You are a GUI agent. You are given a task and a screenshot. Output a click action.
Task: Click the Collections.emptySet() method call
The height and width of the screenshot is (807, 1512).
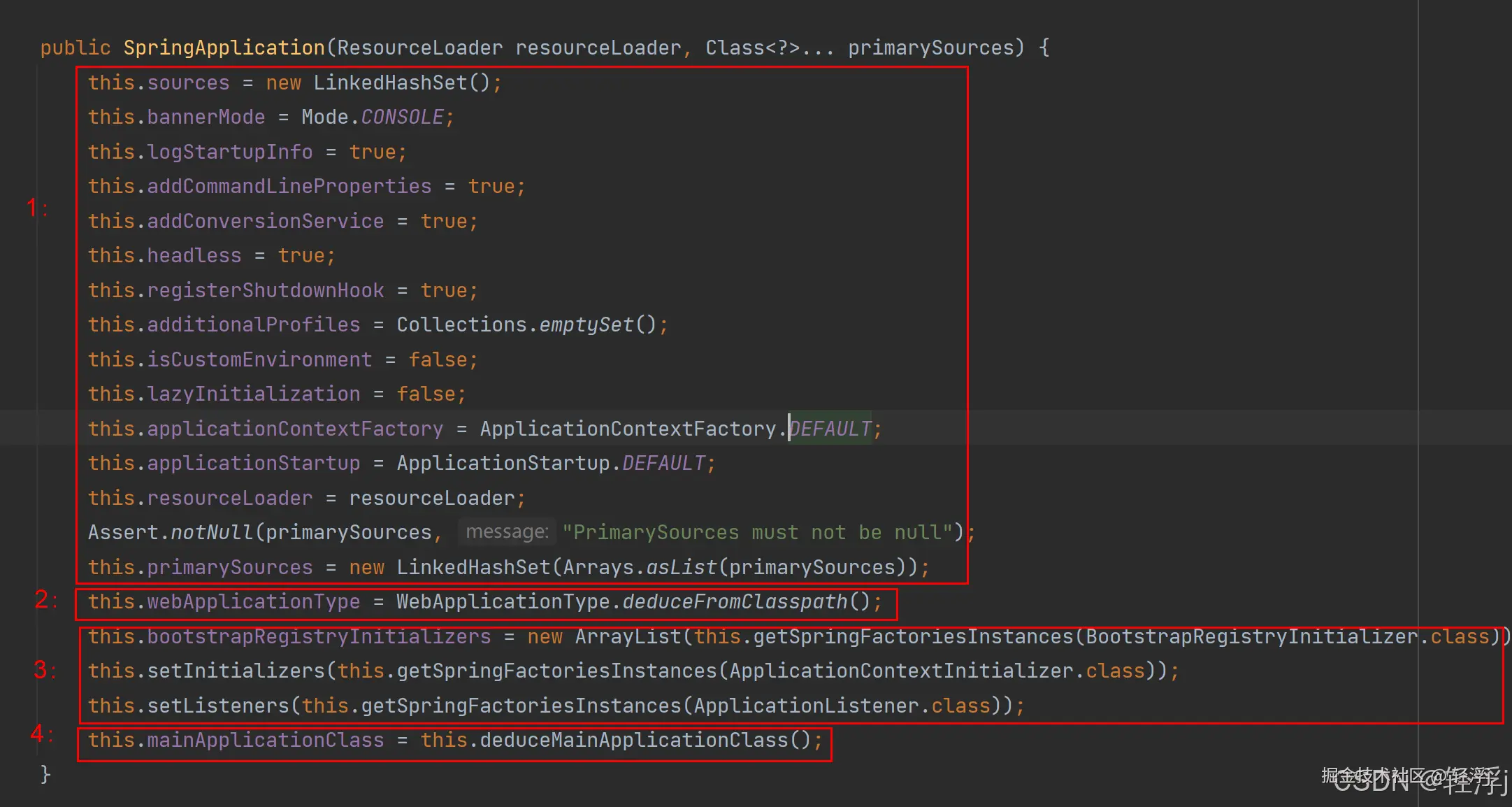pyautogui.click(x=586, y=324)
